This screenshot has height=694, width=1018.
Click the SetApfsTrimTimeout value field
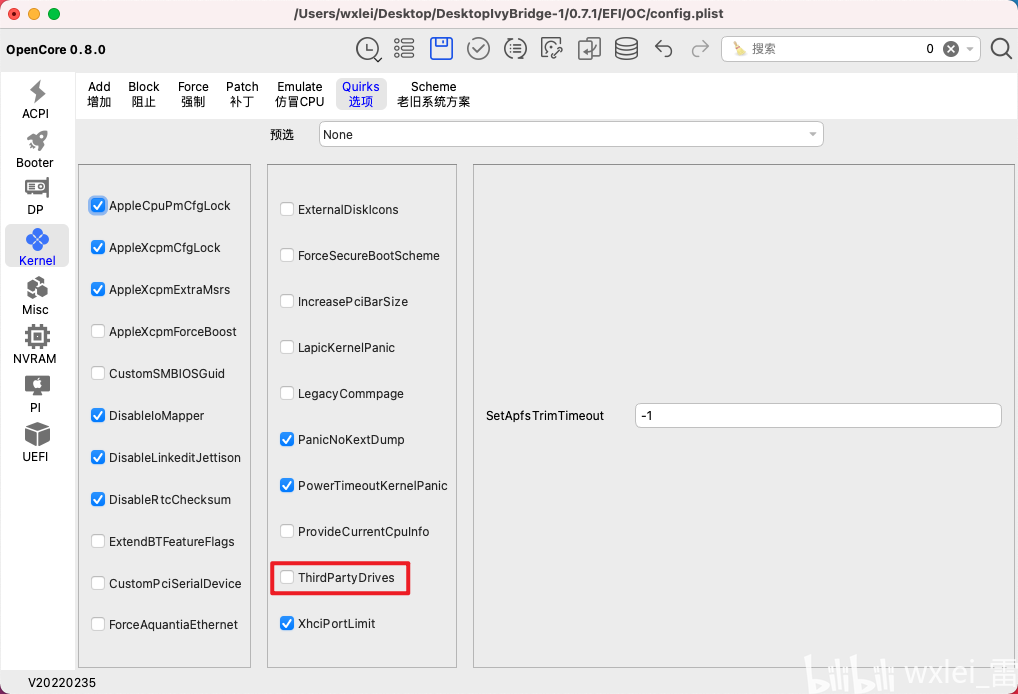(818, 416)
